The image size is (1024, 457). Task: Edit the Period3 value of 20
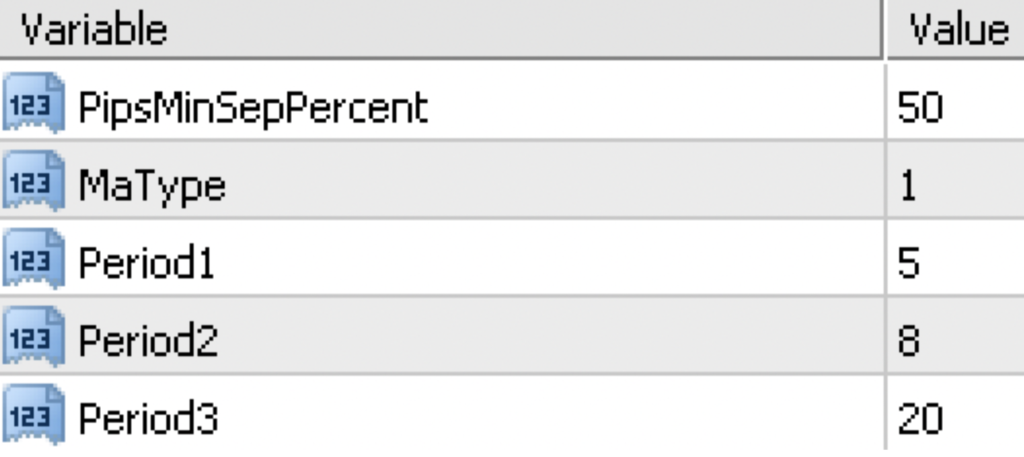click(x=920, y=418)
